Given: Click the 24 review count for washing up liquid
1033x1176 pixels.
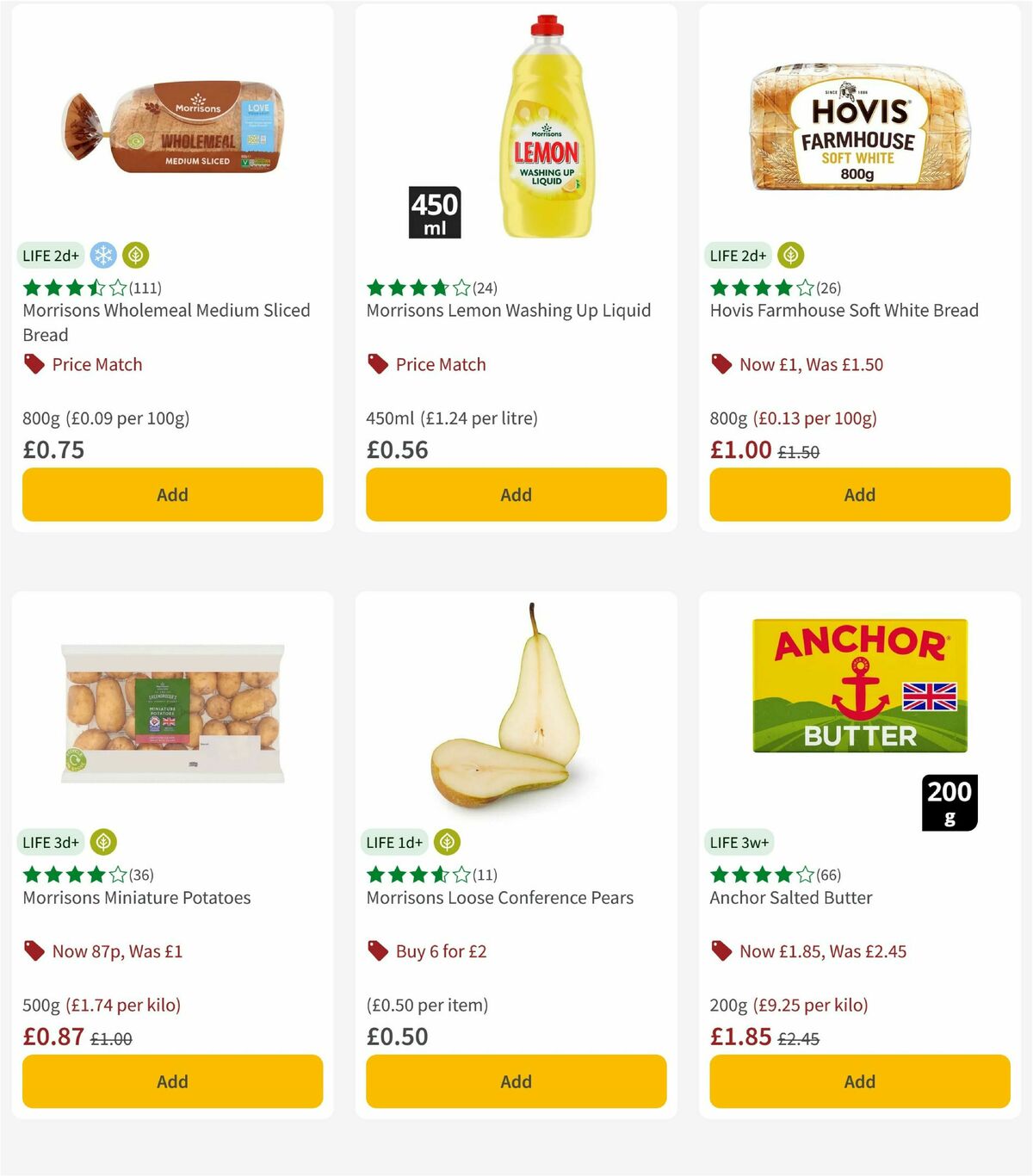Looking at the screenshot, I should click(485, 288).
